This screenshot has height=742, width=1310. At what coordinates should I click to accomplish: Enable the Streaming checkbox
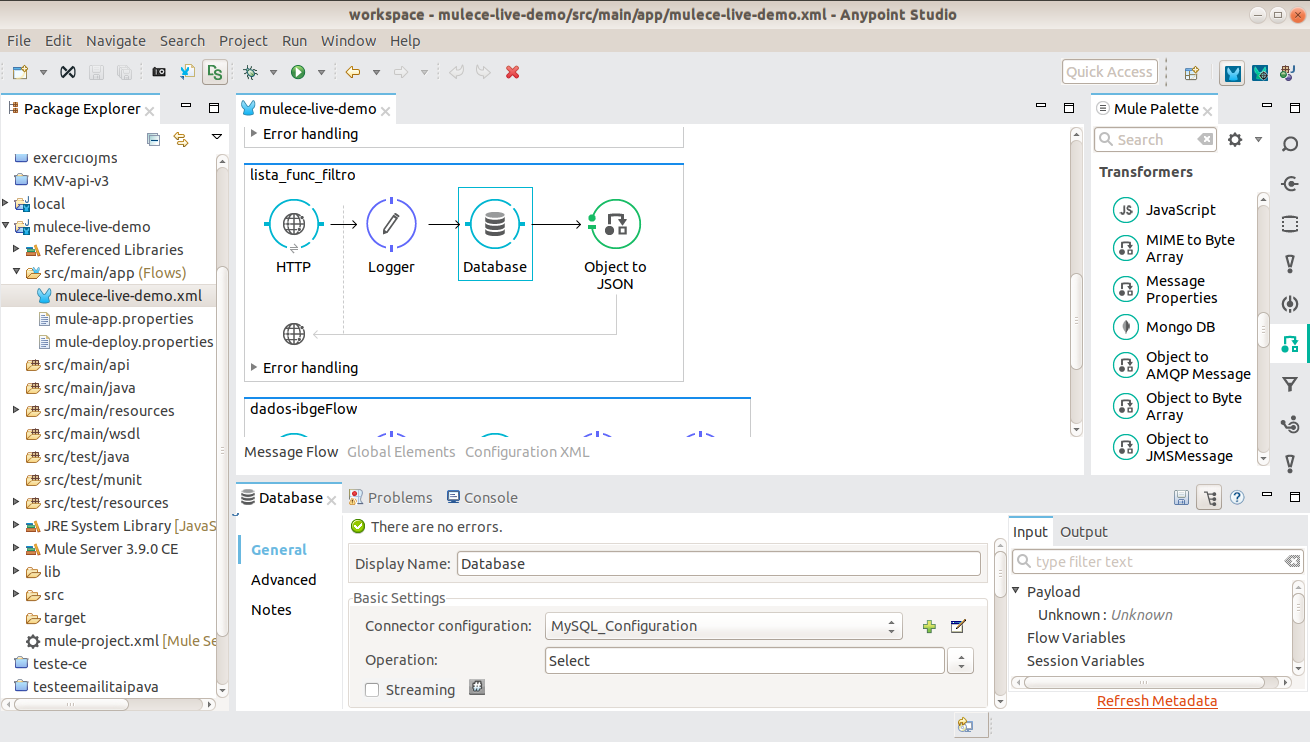coord(372,690)
